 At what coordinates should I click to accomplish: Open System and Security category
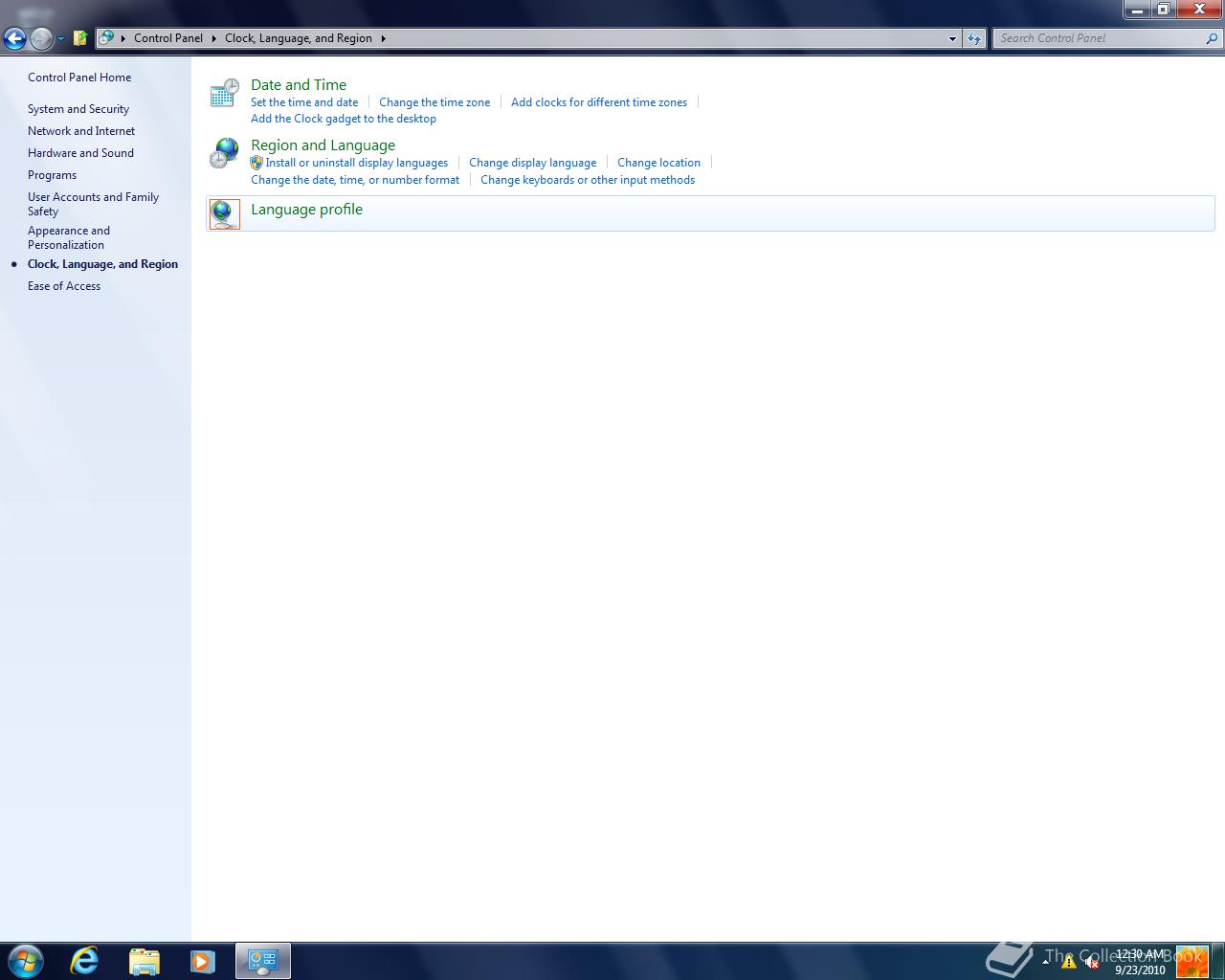[x=78, y=109]
